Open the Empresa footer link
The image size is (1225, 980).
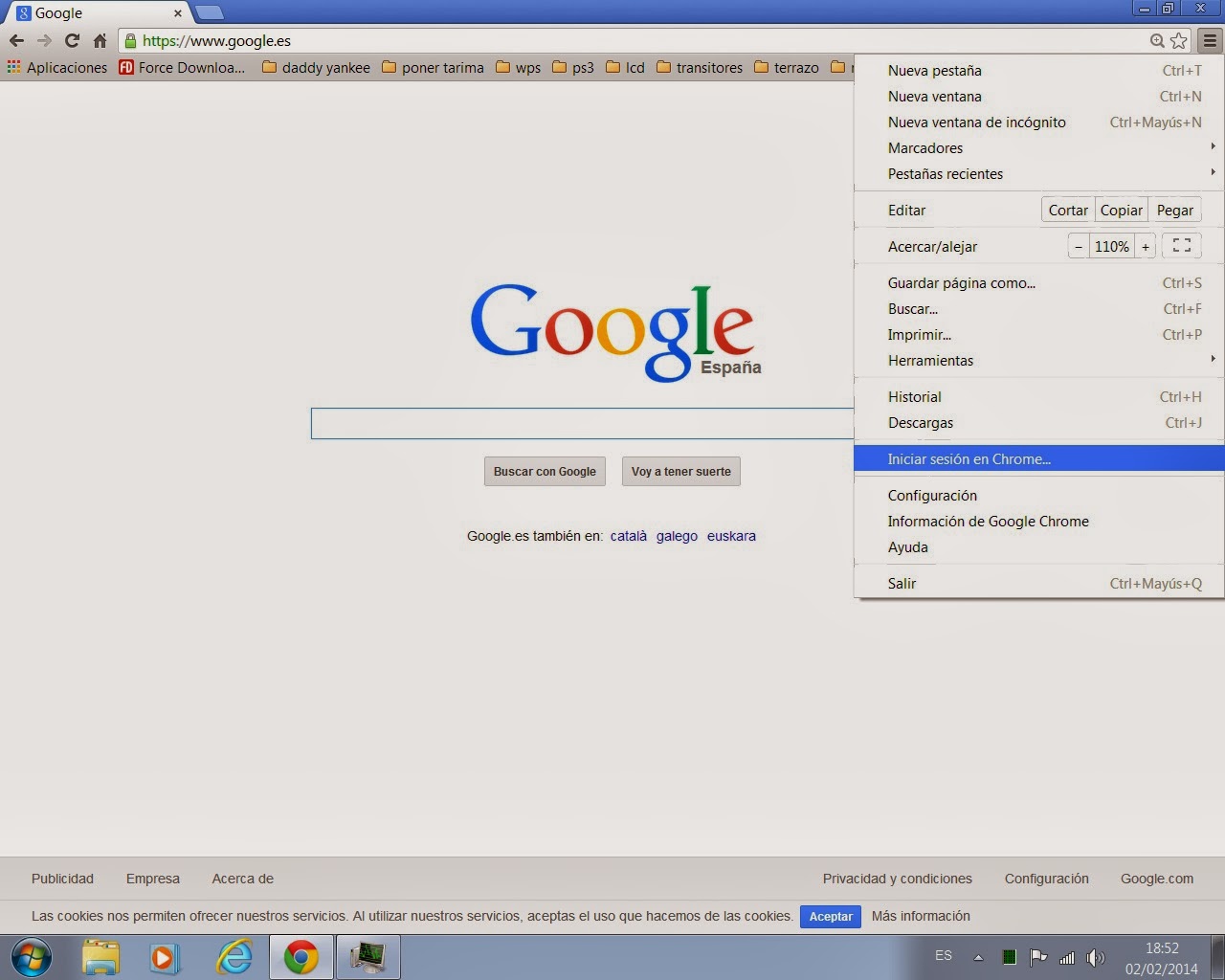(x=153, y=879)
